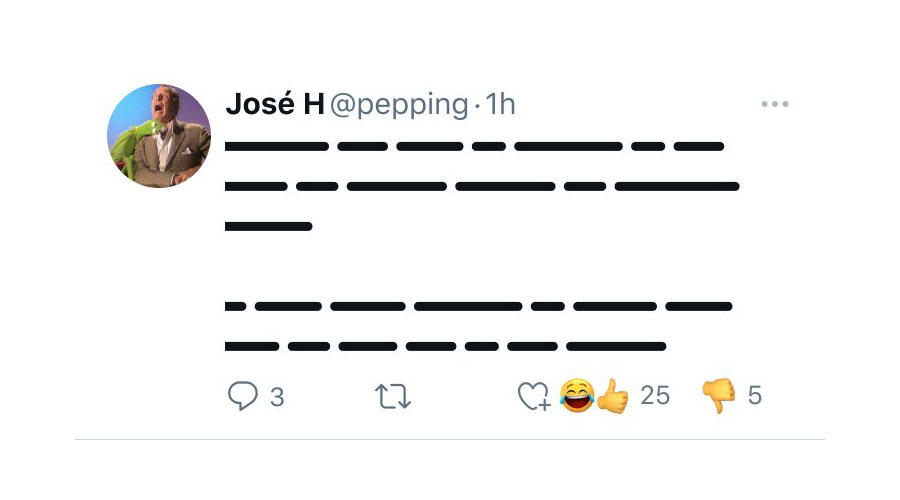The height and width of the screenshot is (500, 900).
Task: View the 25 reactions count
Action: pos(655,396)
